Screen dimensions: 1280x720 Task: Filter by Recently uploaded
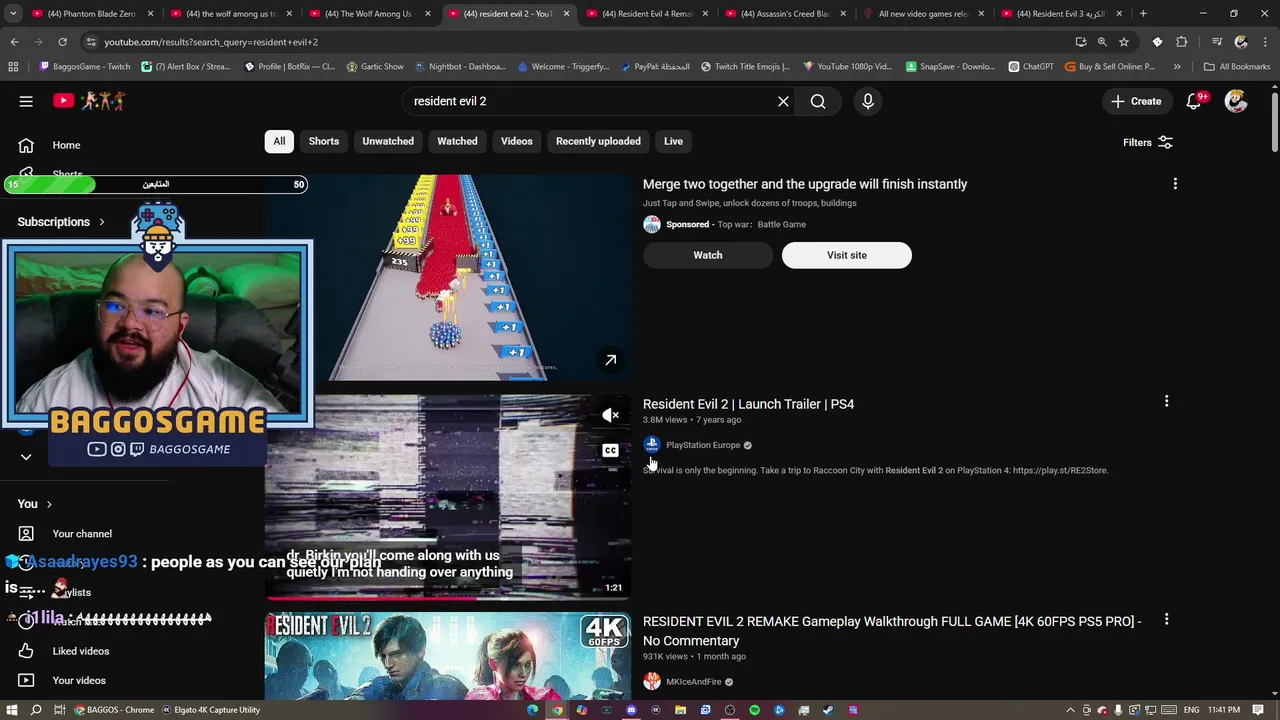(x=598, y=141)
